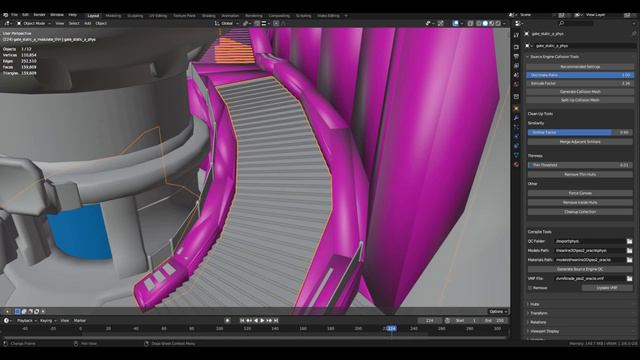Toggle viewport gizmos button

(x=440, y=24)
